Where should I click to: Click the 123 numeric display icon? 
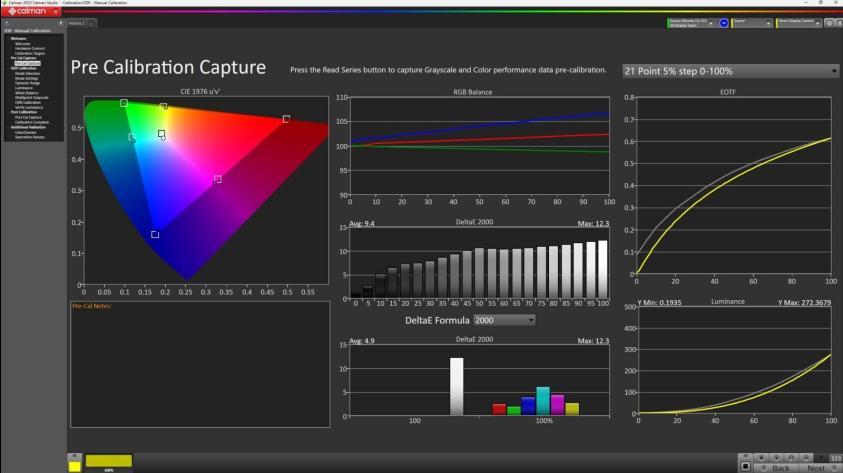coord(836,457)
